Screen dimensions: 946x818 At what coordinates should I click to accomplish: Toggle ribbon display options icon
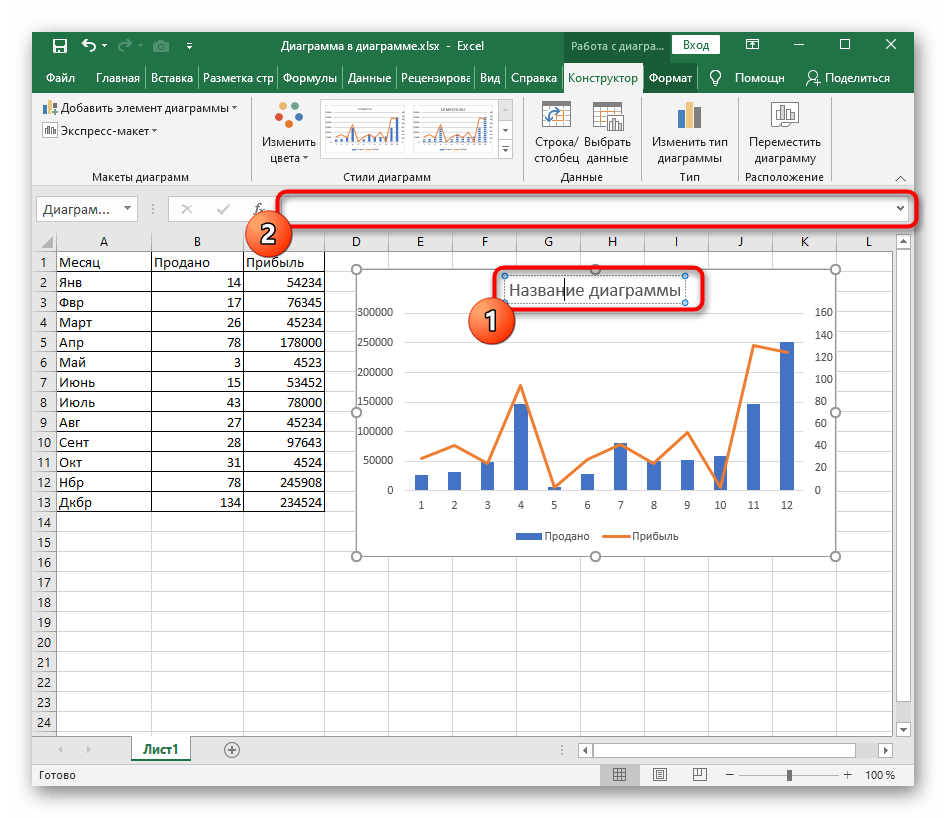pos(752,45)
